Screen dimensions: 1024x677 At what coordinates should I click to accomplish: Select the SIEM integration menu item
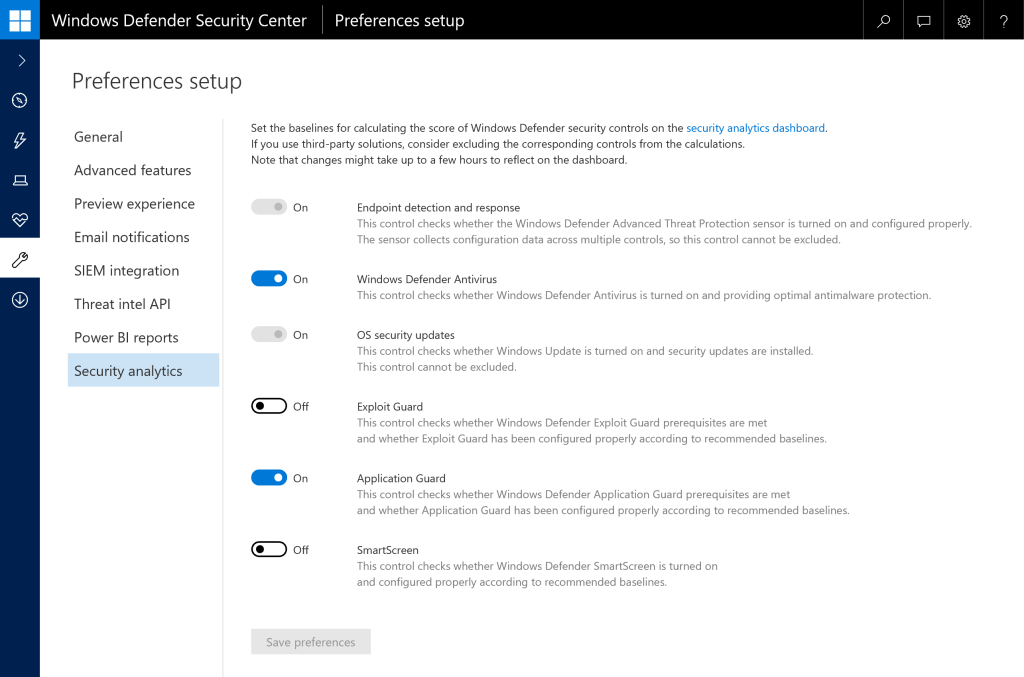(127, 271)
